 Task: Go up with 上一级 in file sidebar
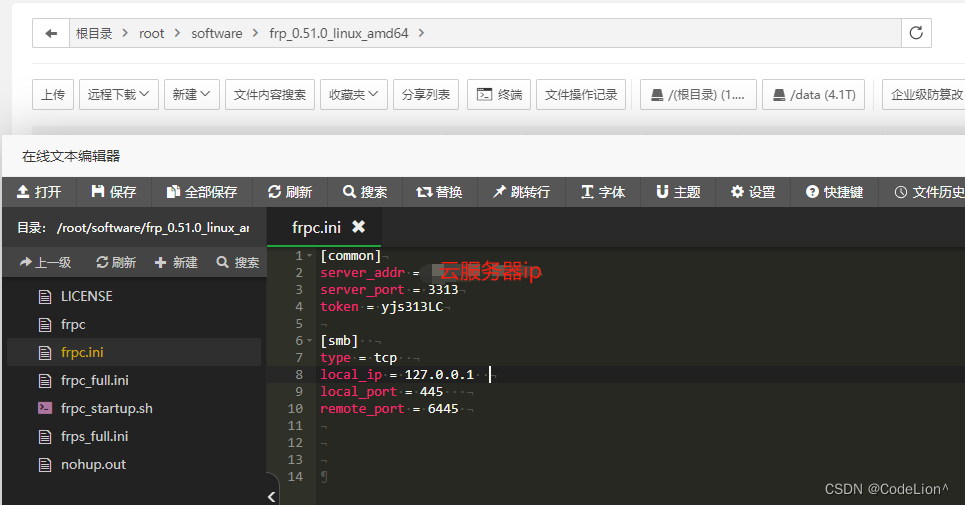coord(46,263)
